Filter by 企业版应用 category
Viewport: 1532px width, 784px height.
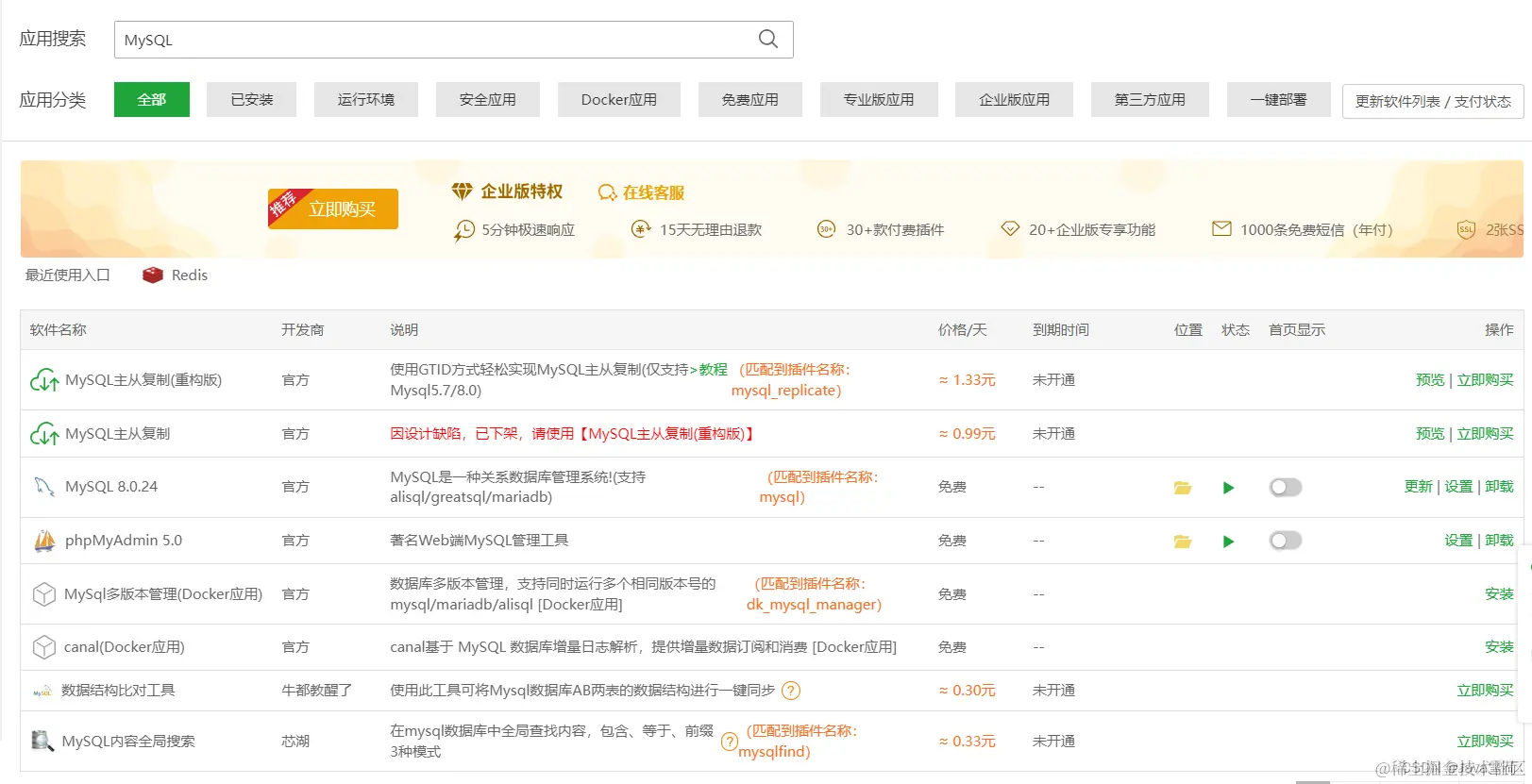1015,99
